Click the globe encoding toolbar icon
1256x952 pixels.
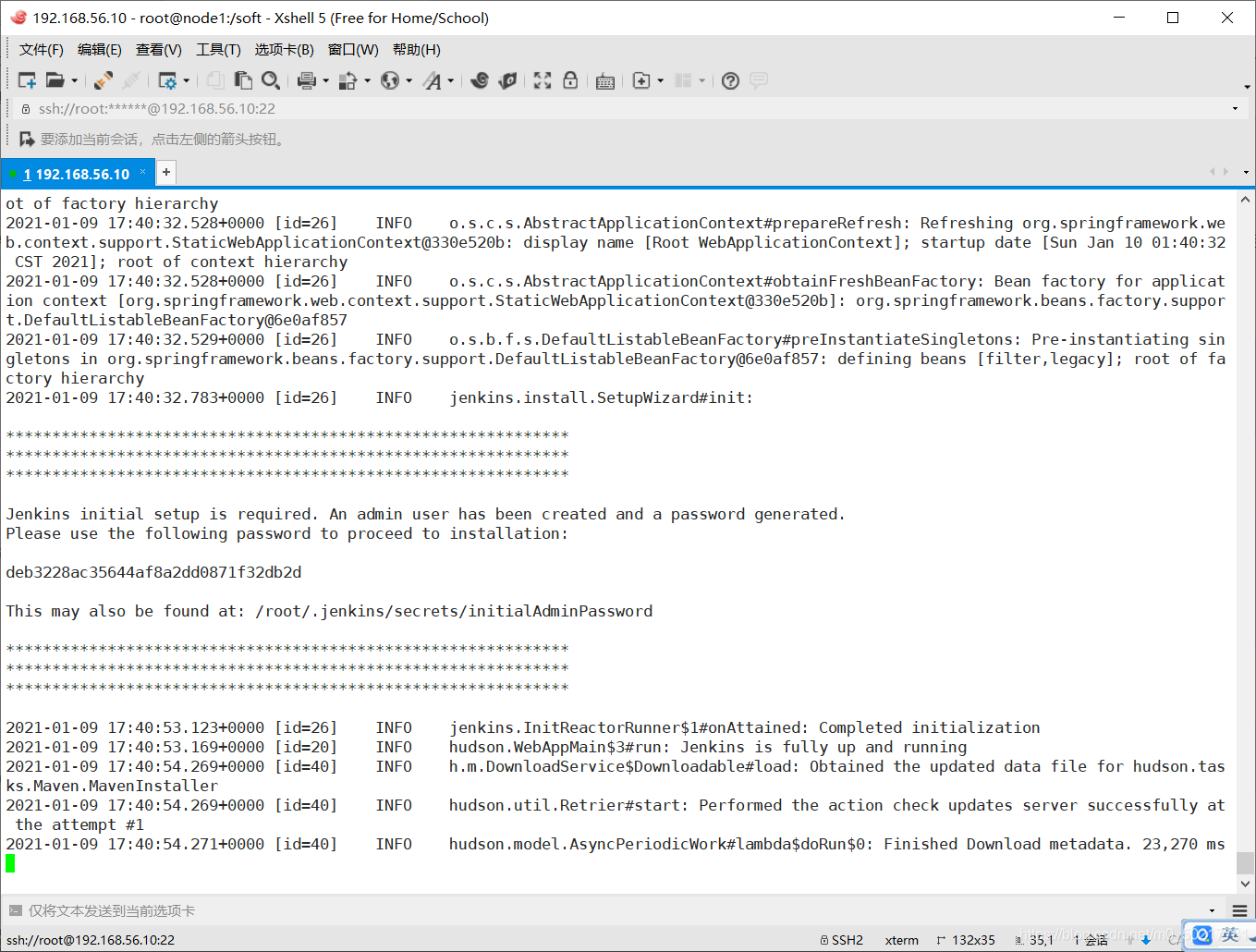pos(390,81)
